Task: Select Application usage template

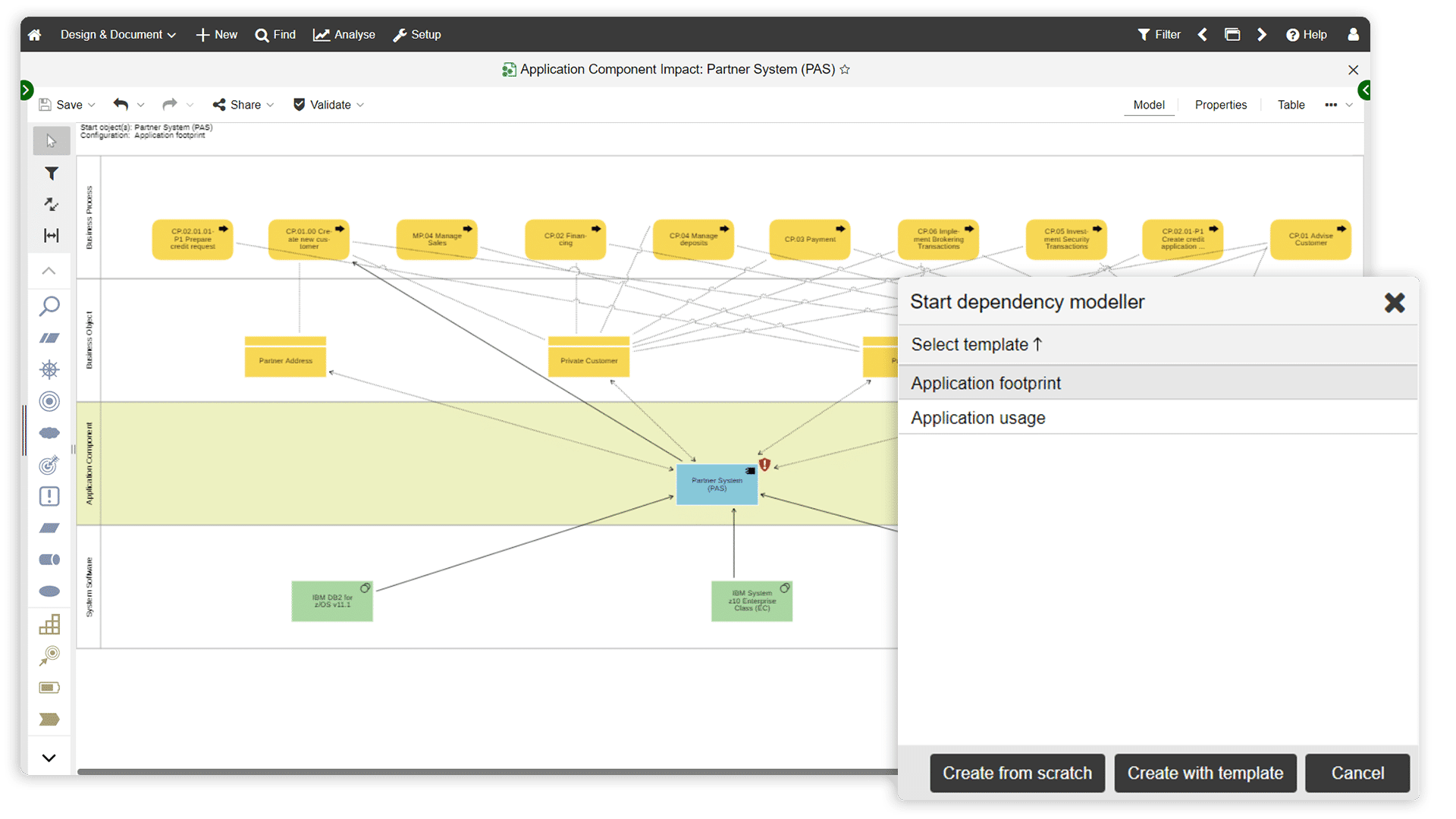Action: click(978, 418)
